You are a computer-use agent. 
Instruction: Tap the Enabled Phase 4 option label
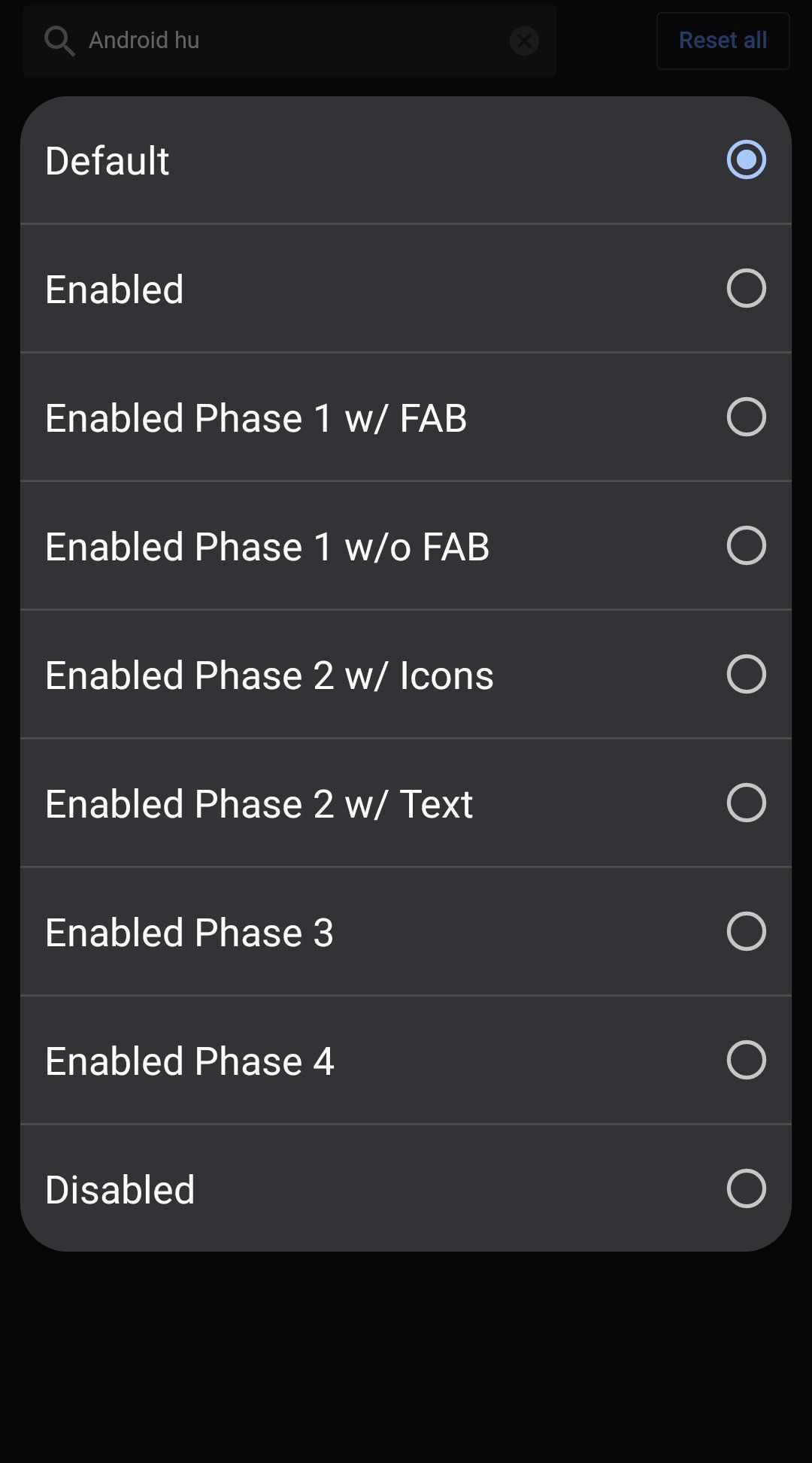click(189, 1061)
